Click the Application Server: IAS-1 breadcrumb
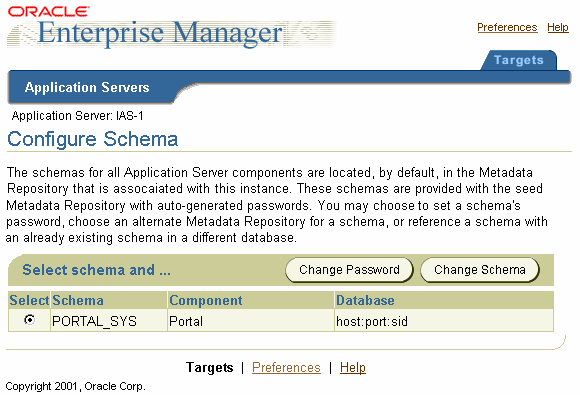580x395 pixels. pos(77,116)
